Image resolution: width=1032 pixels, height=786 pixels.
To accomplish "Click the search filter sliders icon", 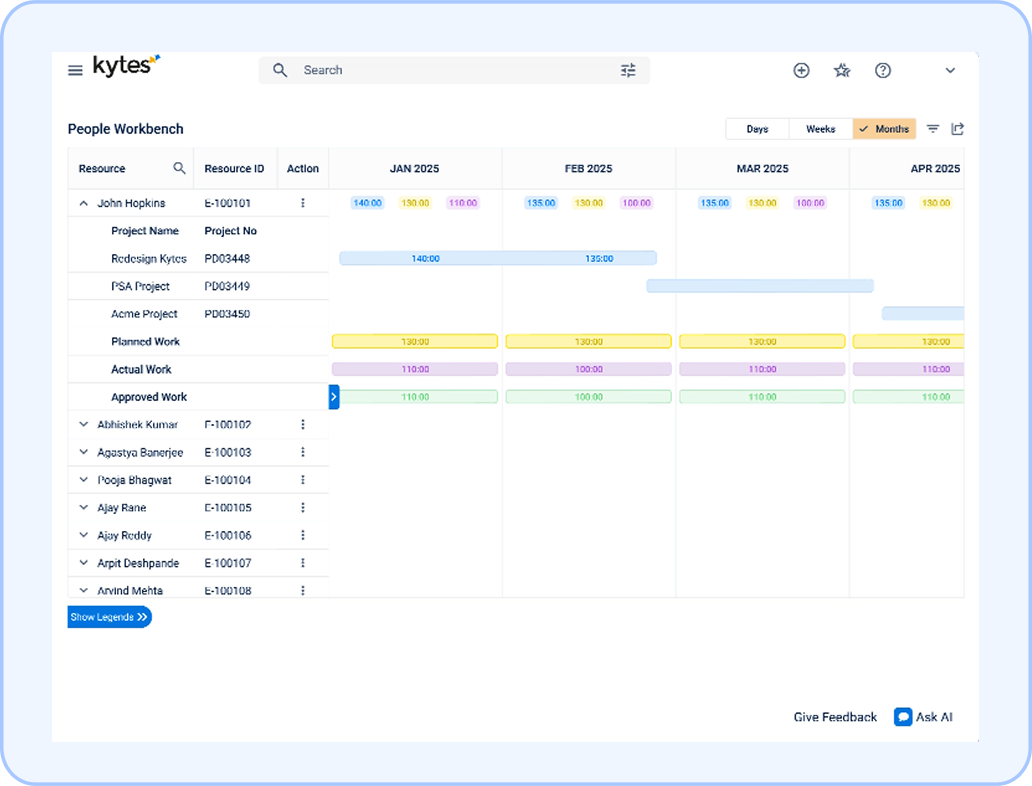I will 628,70.
